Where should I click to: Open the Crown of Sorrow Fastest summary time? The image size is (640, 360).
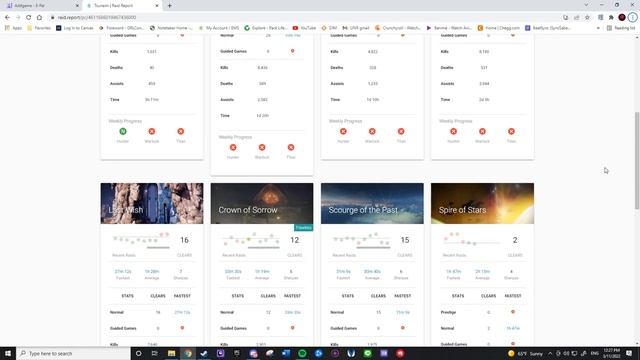coord(233,271)
